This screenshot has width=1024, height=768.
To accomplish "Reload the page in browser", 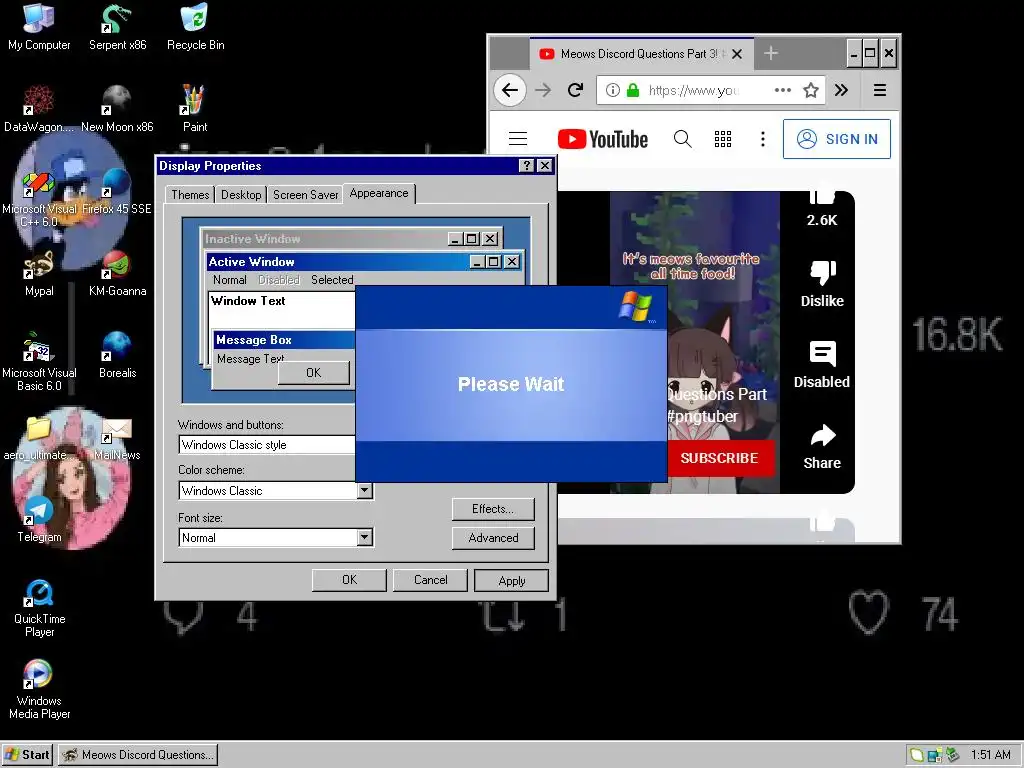I will pos(575,90).
